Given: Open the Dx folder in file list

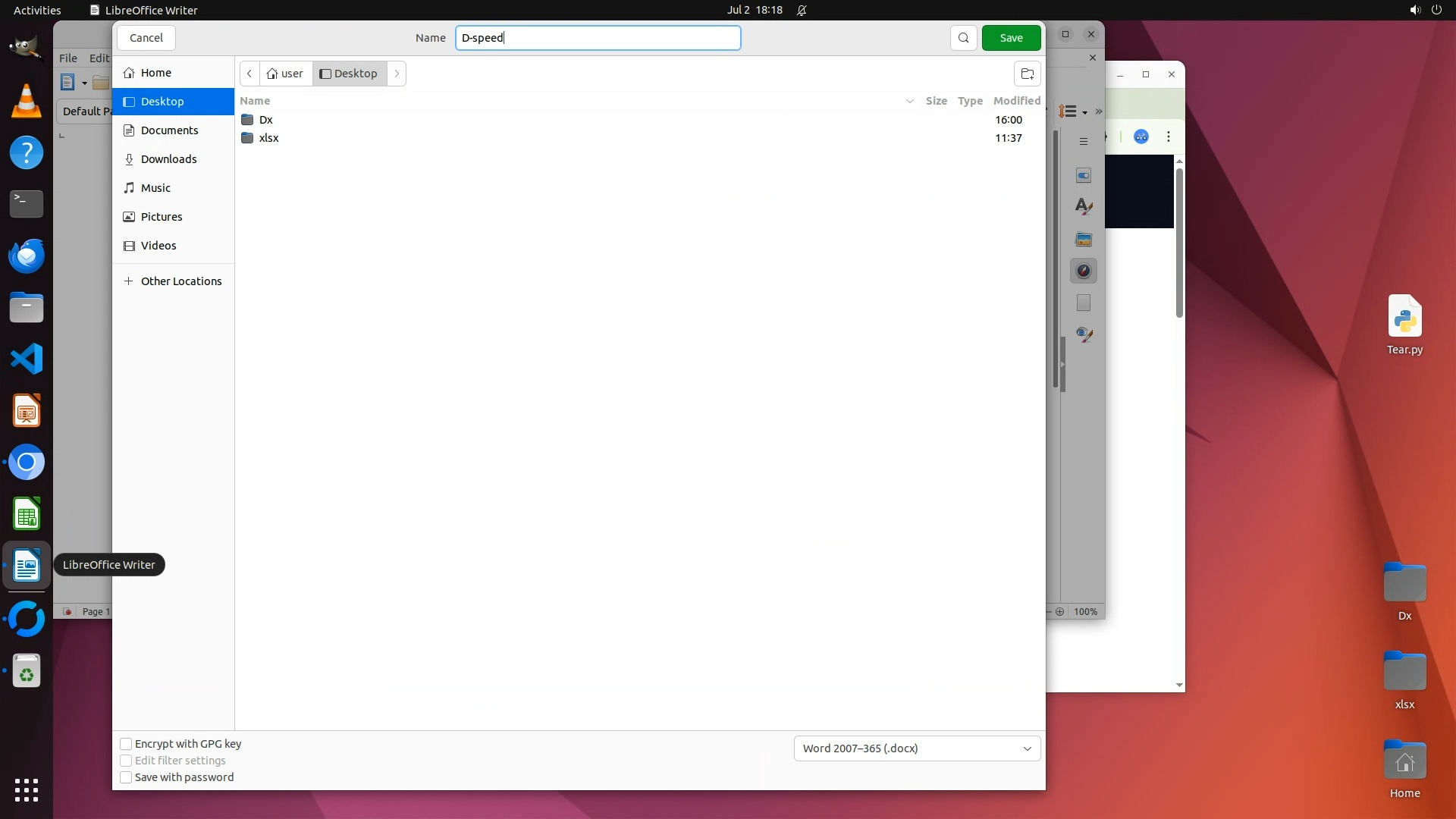Looking at the screenshot, I should click(265, 120).
